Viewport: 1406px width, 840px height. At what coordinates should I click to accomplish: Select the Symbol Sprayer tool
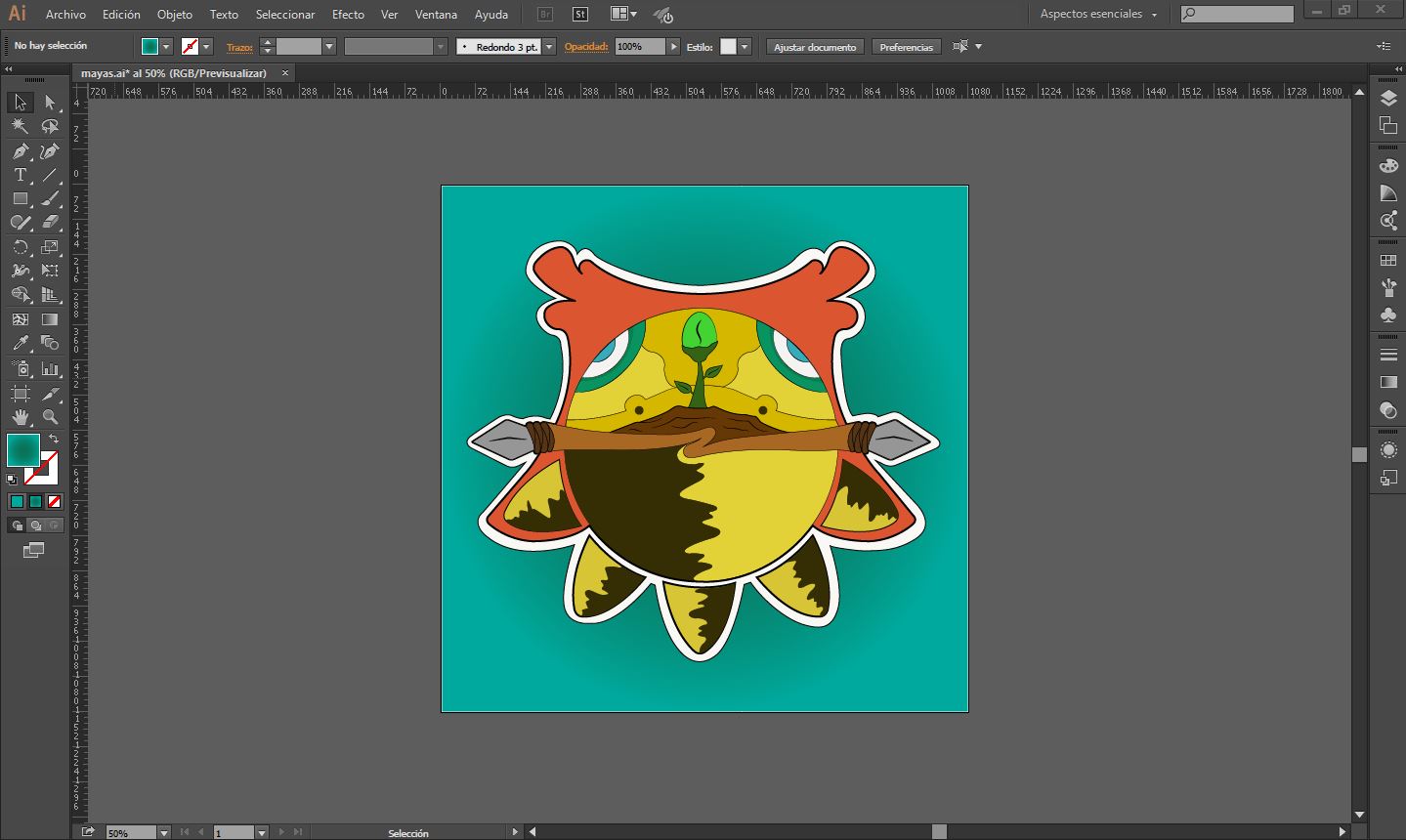[20, 369]
